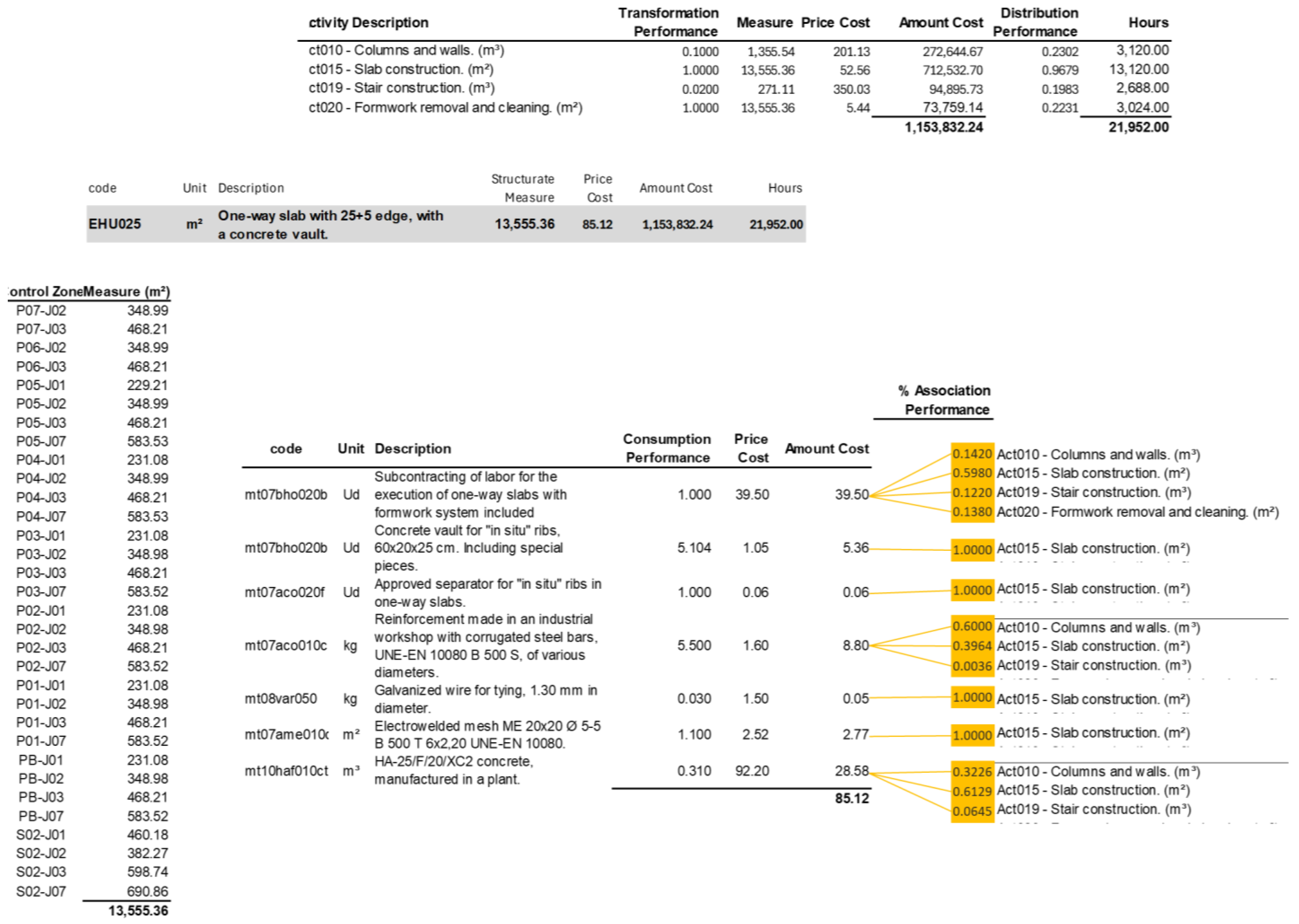Image resolution: width=1299 pixels, height=924 pixels.
Task: Select the 92.20 price cost cell
Action: click(x=752, y=771)
